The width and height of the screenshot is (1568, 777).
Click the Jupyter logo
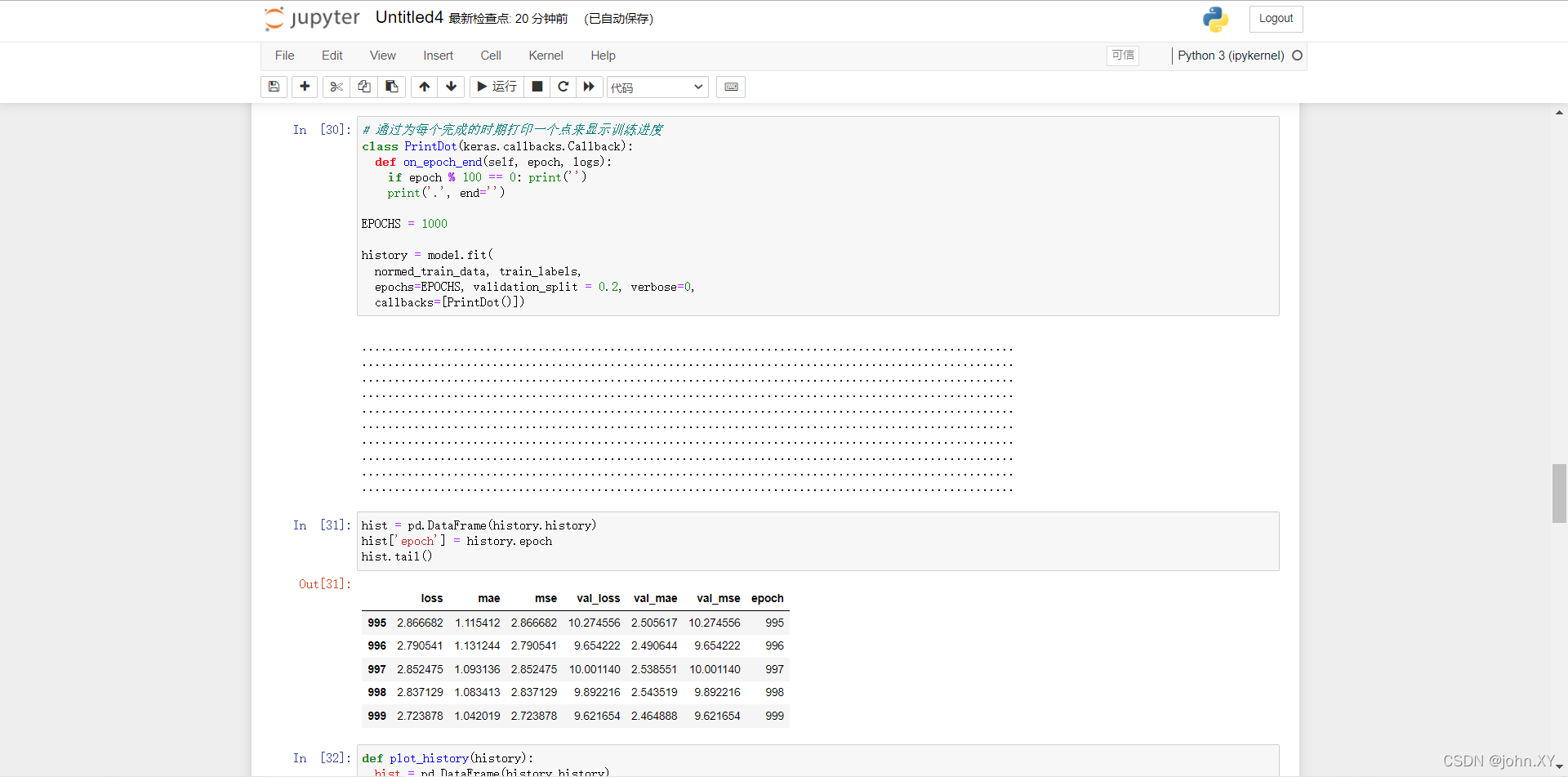[x=312, y=18]
